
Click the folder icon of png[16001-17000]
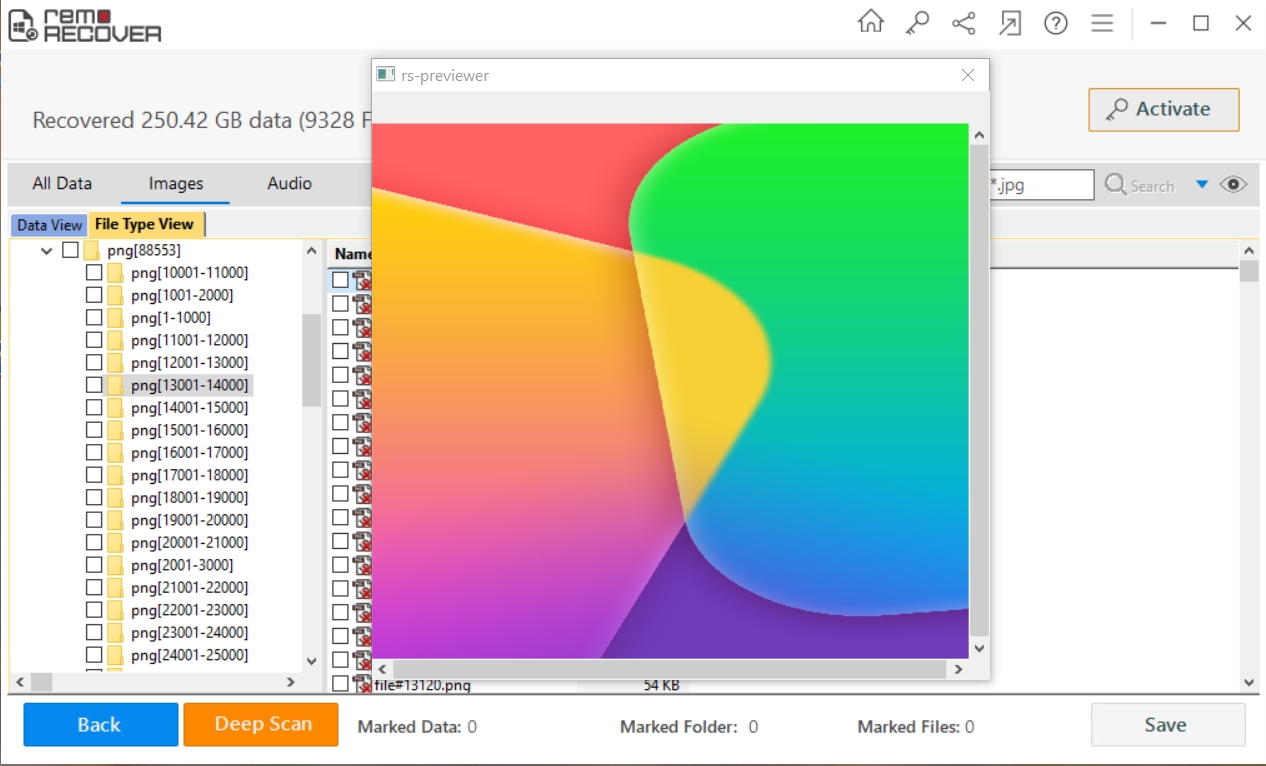coord(115,453)
